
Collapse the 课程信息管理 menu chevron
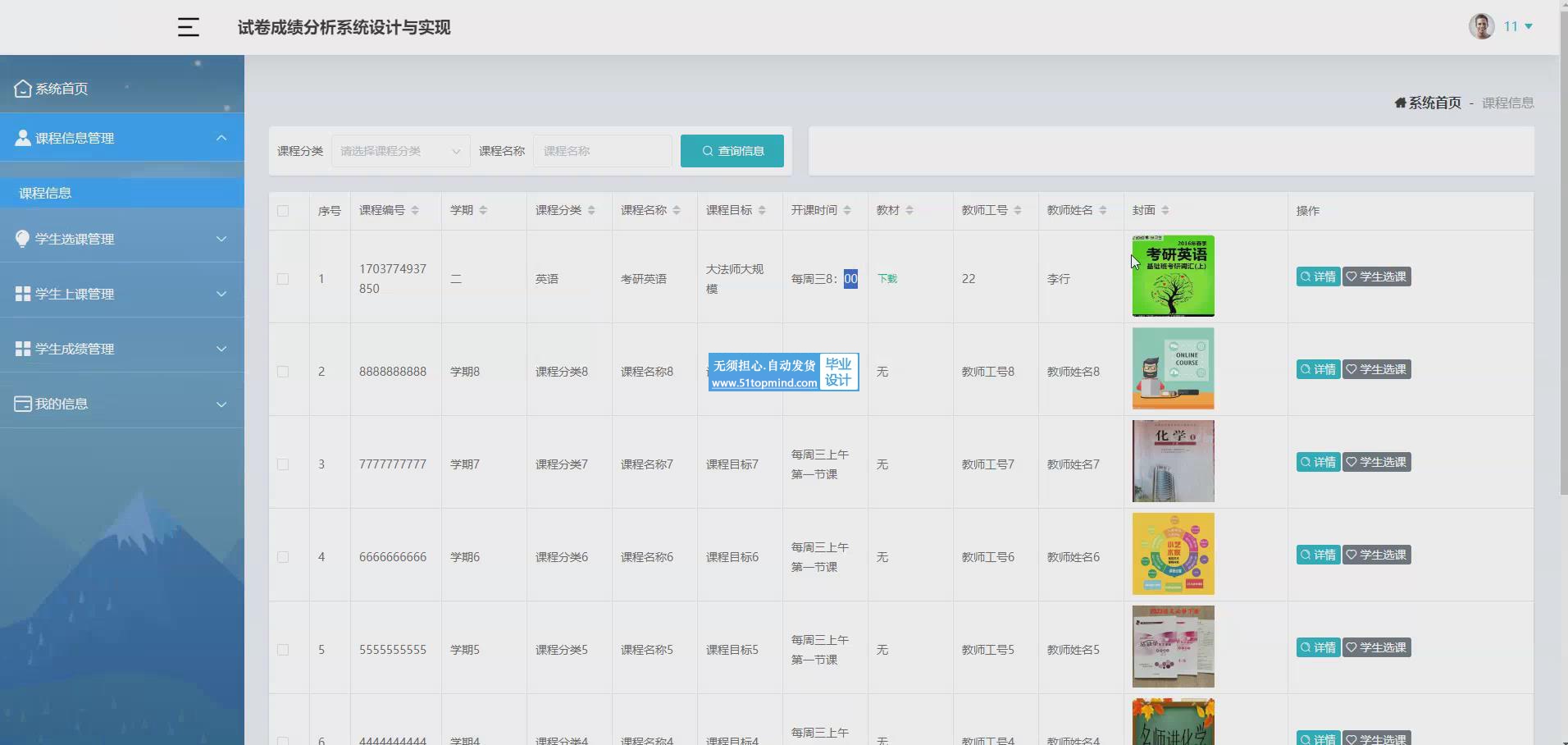221,138
